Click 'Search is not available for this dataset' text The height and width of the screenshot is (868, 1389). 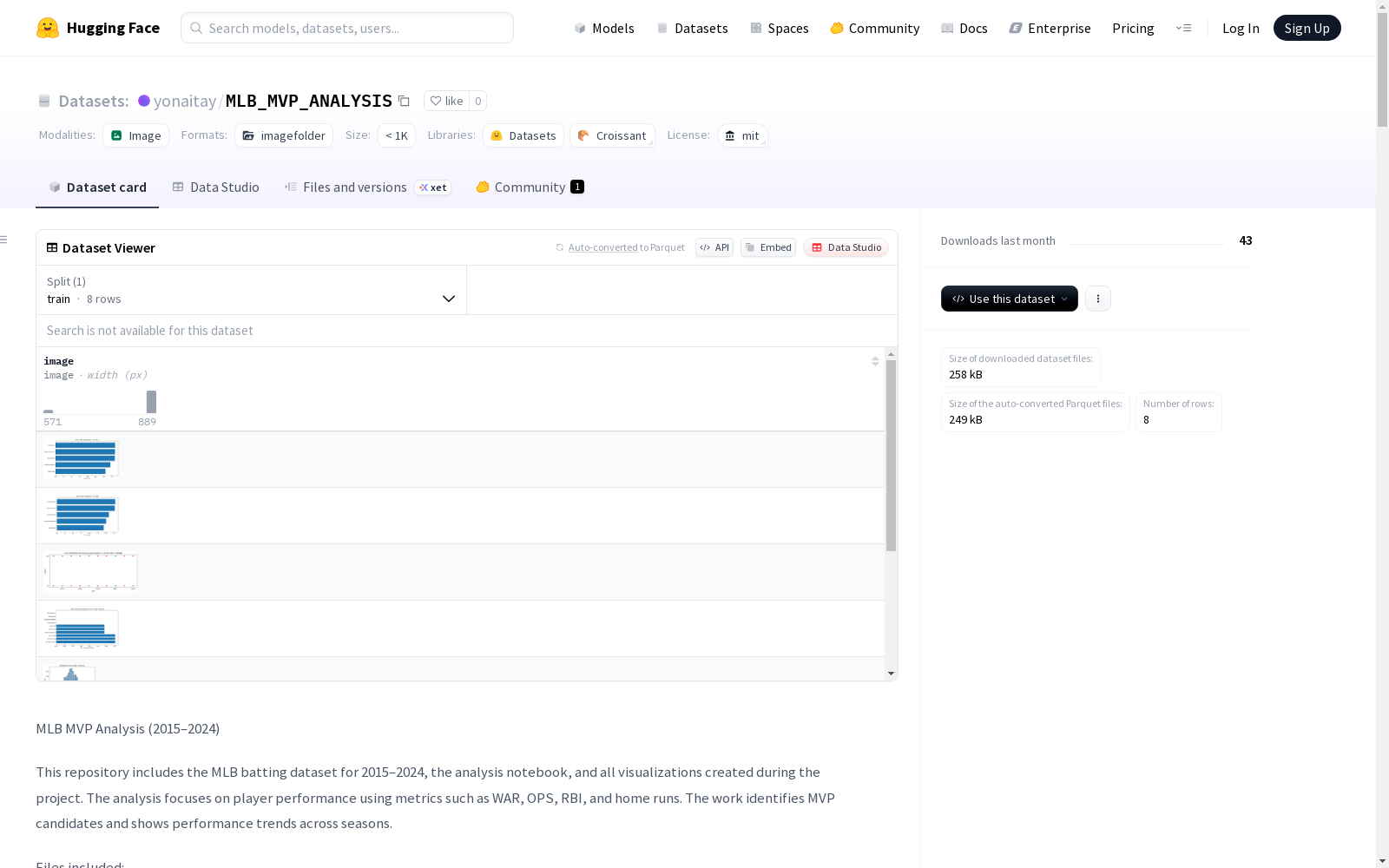click(x=150, y=331)
